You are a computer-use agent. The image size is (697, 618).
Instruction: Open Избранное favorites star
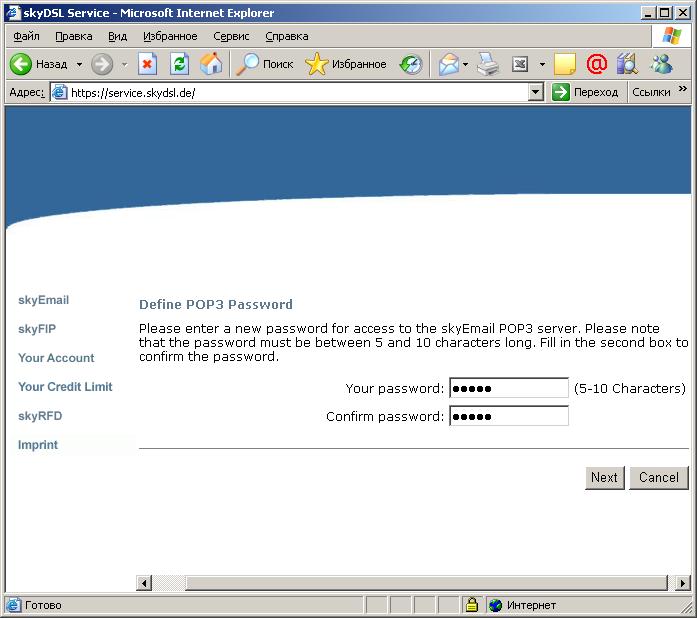coord(316,64)
